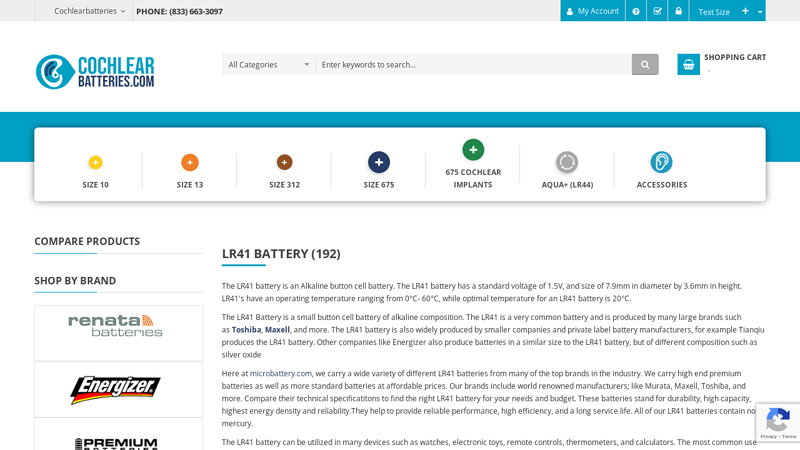
Task: Open My Account link
Action: [x=592, y=11]
